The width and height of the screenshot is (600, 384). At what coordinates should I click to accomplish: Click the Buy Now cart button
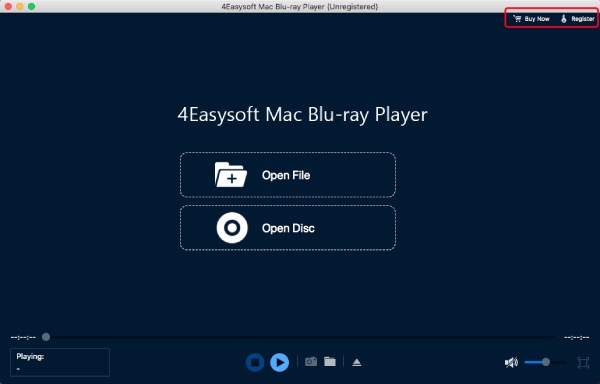(x=531, y=19)
